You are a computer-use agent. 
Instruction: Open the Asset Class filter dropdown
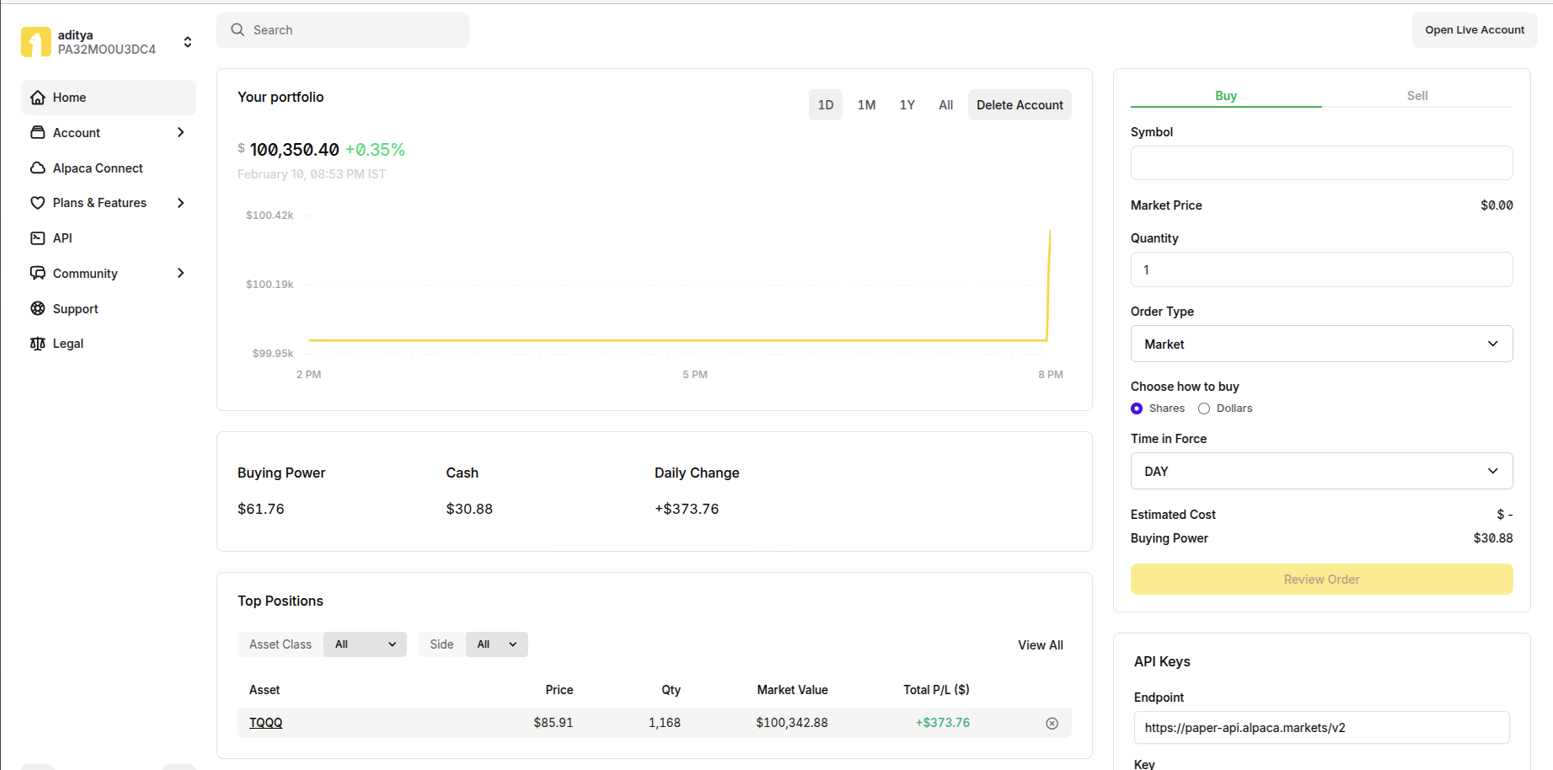365,645
